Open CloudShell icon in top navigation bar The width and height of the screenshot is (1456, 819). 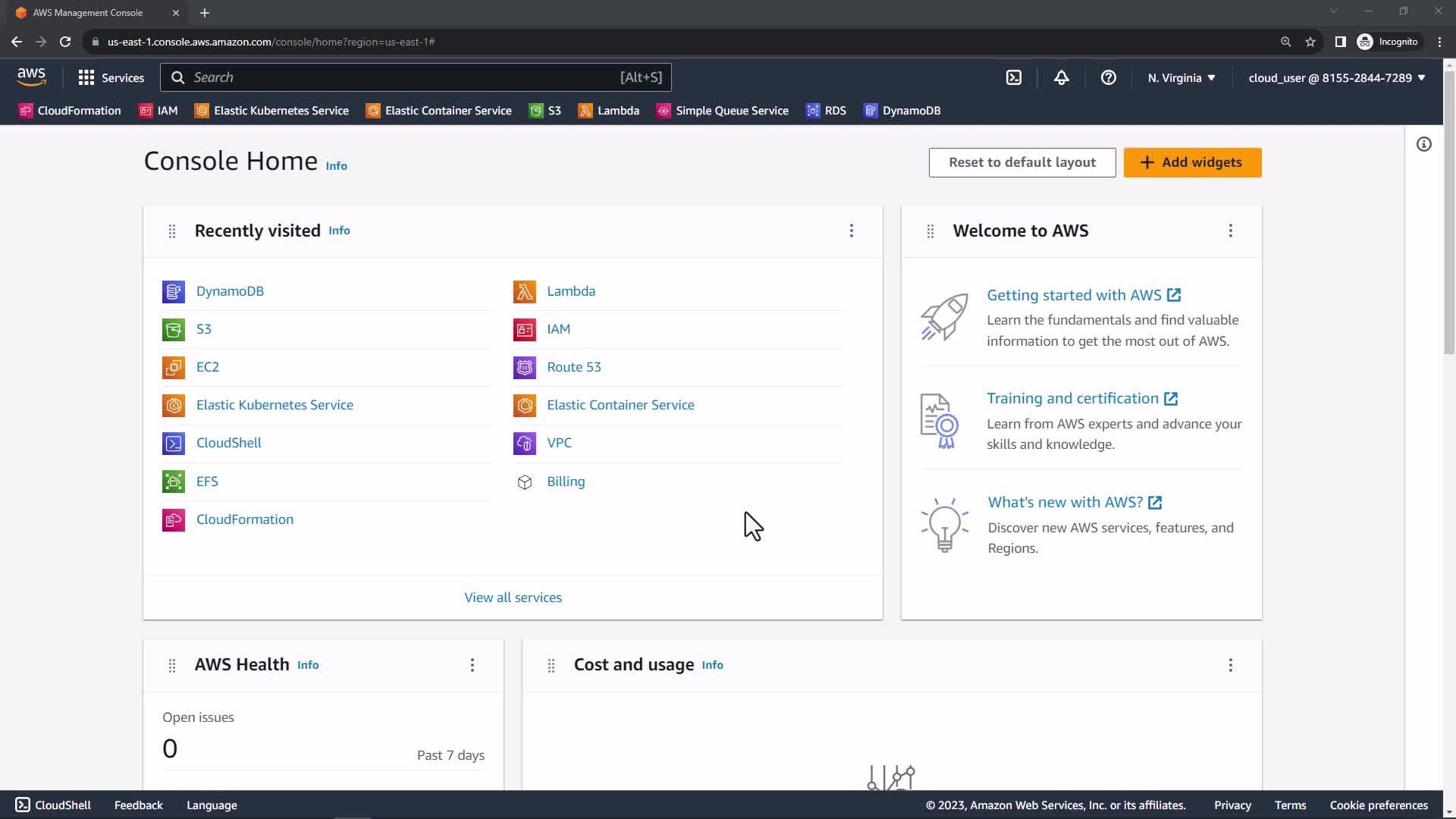coord(1014,77)
